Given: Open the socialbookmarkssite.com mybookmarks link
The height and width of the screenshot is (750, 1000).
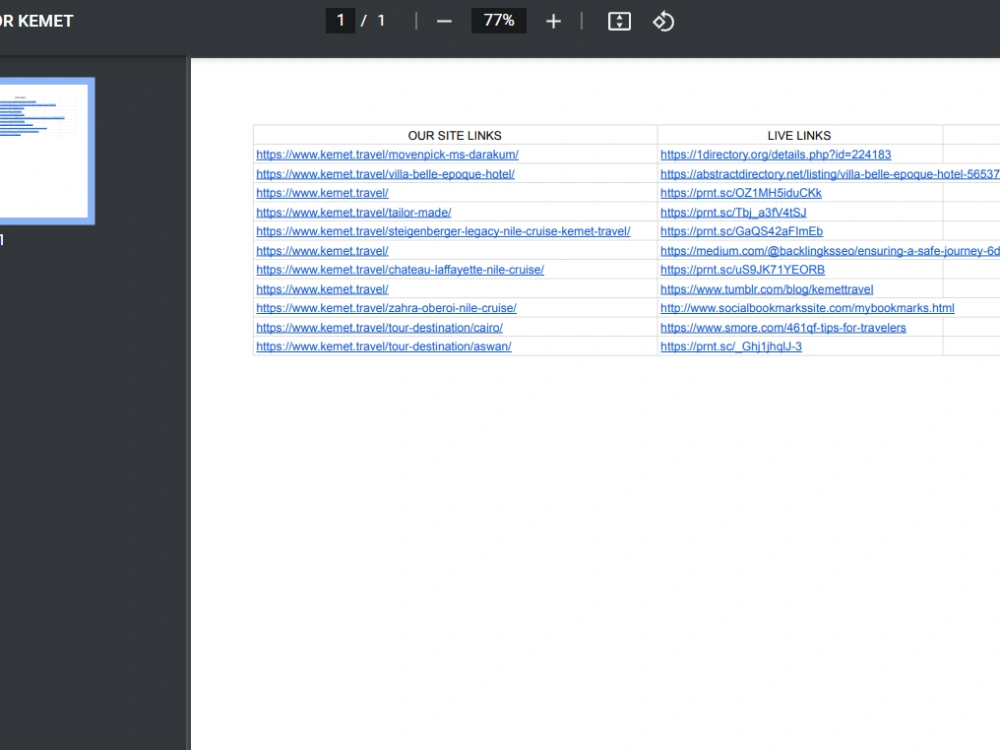Looking at the screenshot, I should click(807, 307).
